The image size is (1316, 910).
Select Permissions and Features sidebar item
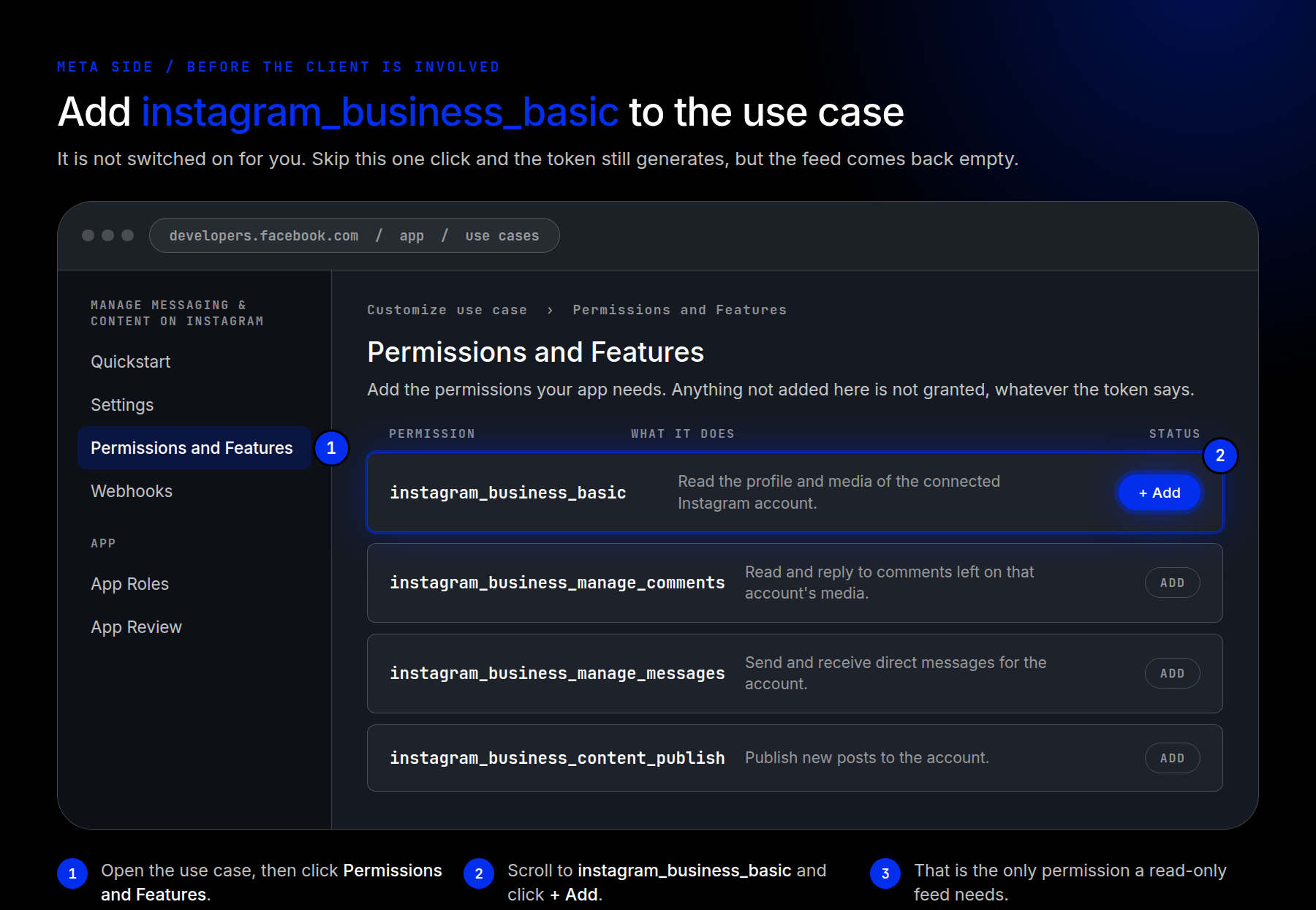click(194, 448)
